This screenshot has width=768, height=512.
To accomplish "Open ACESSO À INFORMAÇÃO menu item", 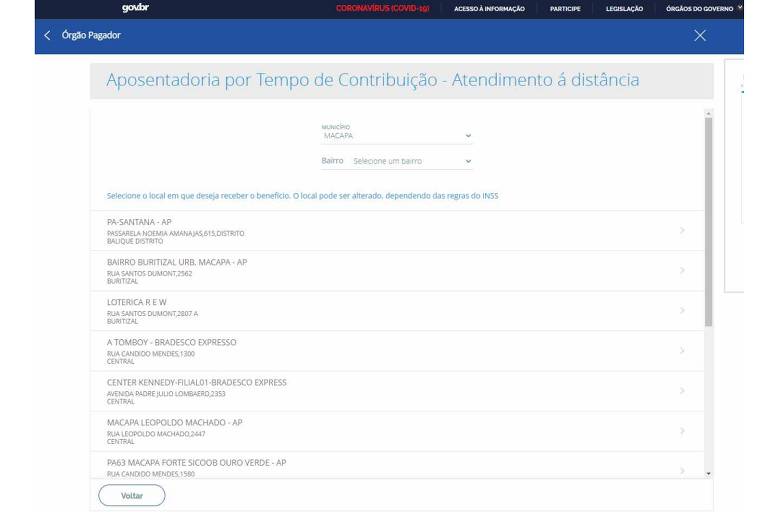I will (489, 9).
